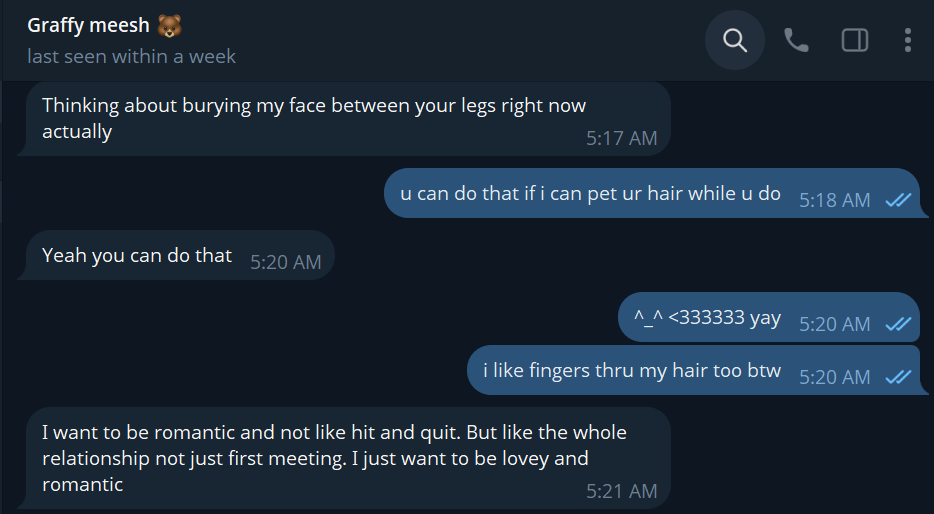Screen dimensions: 934x514
Task: Open the three-dot more options menu
Action: [907, 41]
